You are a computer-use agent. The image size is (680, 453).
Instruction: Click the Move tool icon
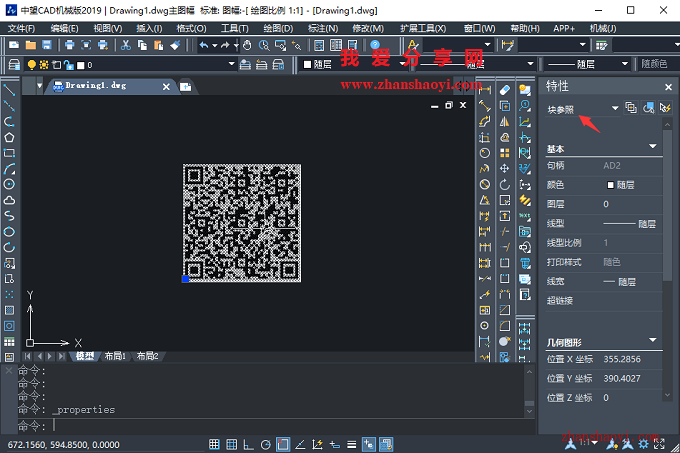pyautogui.click(x=504, y=169)
